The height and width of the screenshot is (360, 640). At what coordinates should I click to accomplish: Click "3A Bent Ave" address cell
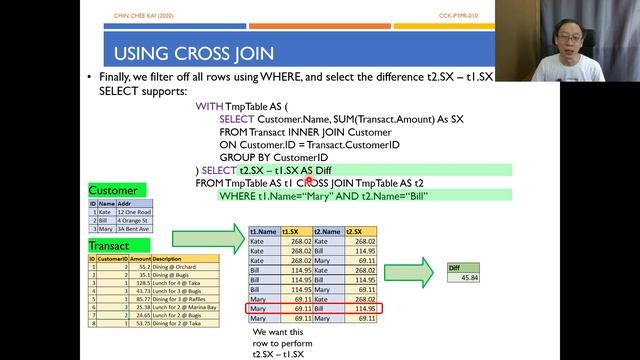134,229
